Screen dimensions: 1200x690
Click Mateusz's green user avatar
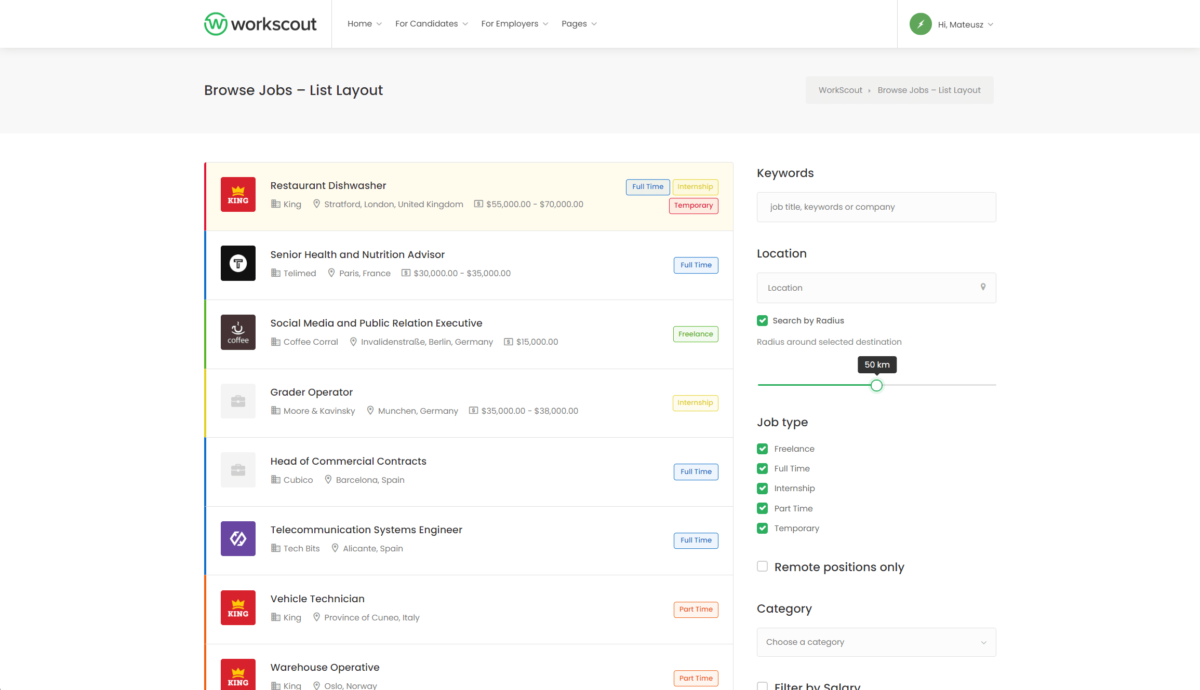pyautogui.click(x=920, y=24)
